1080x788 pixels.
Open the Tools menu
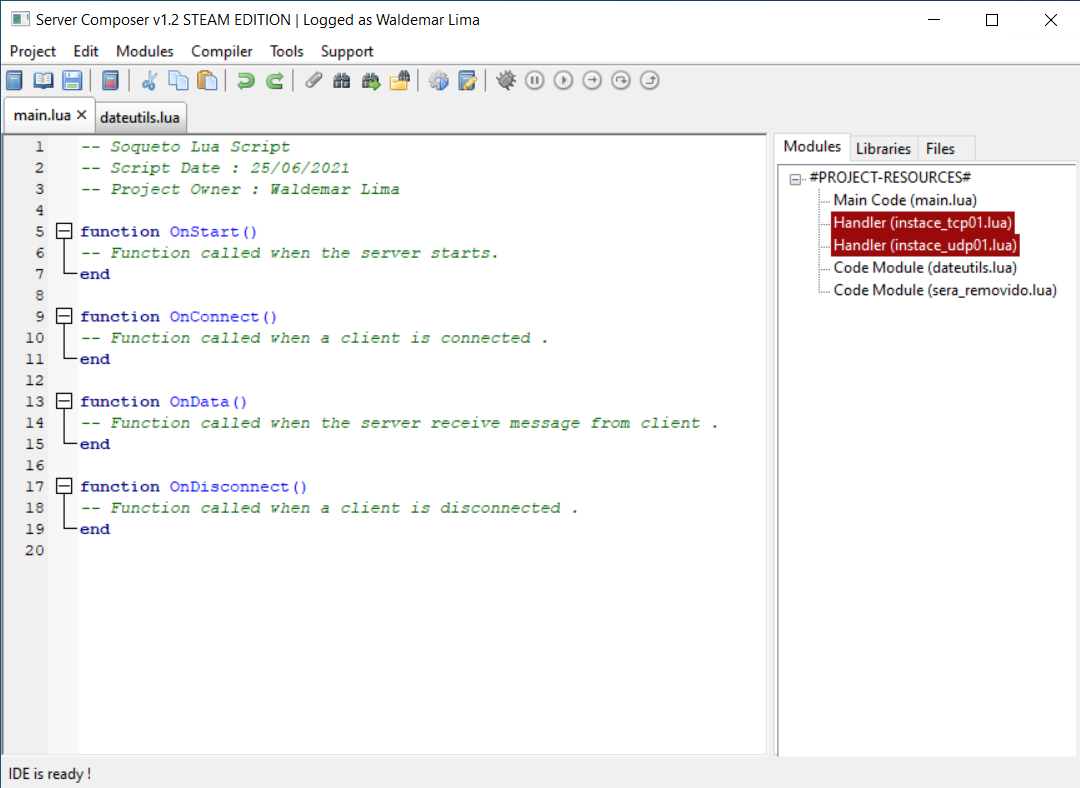pos(287,52)
